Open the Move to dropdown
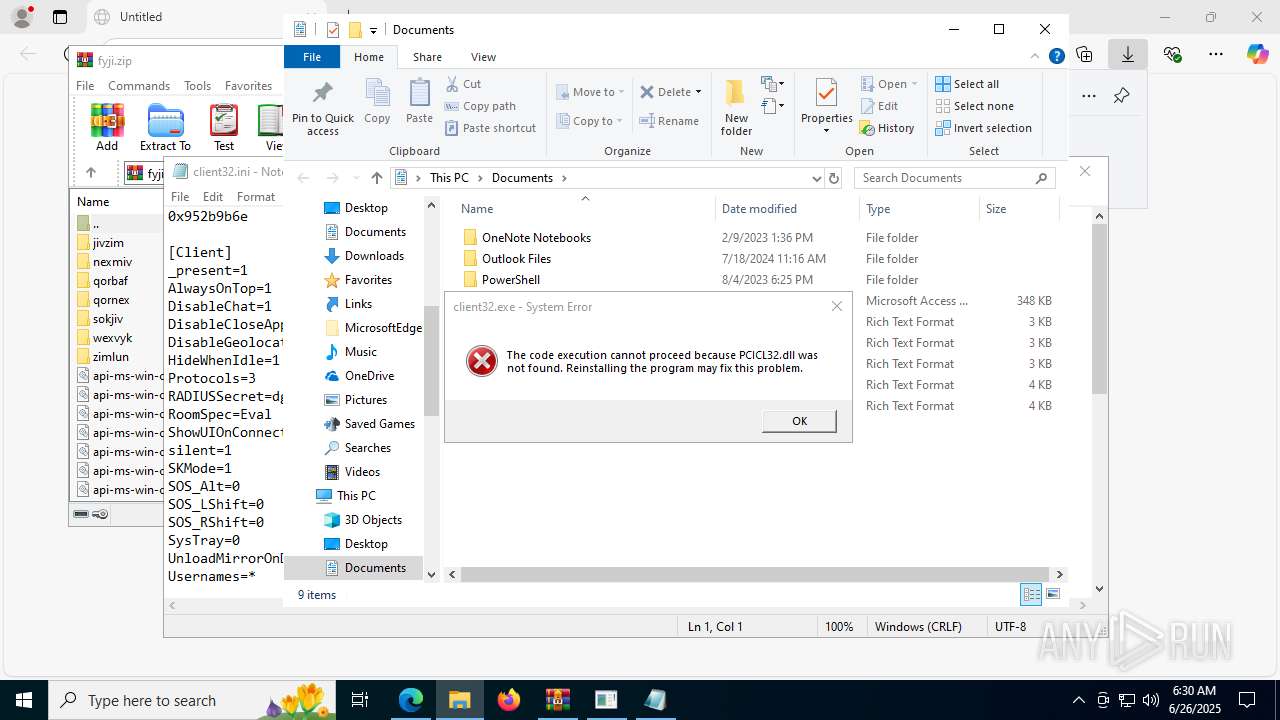 pos(590,92)
